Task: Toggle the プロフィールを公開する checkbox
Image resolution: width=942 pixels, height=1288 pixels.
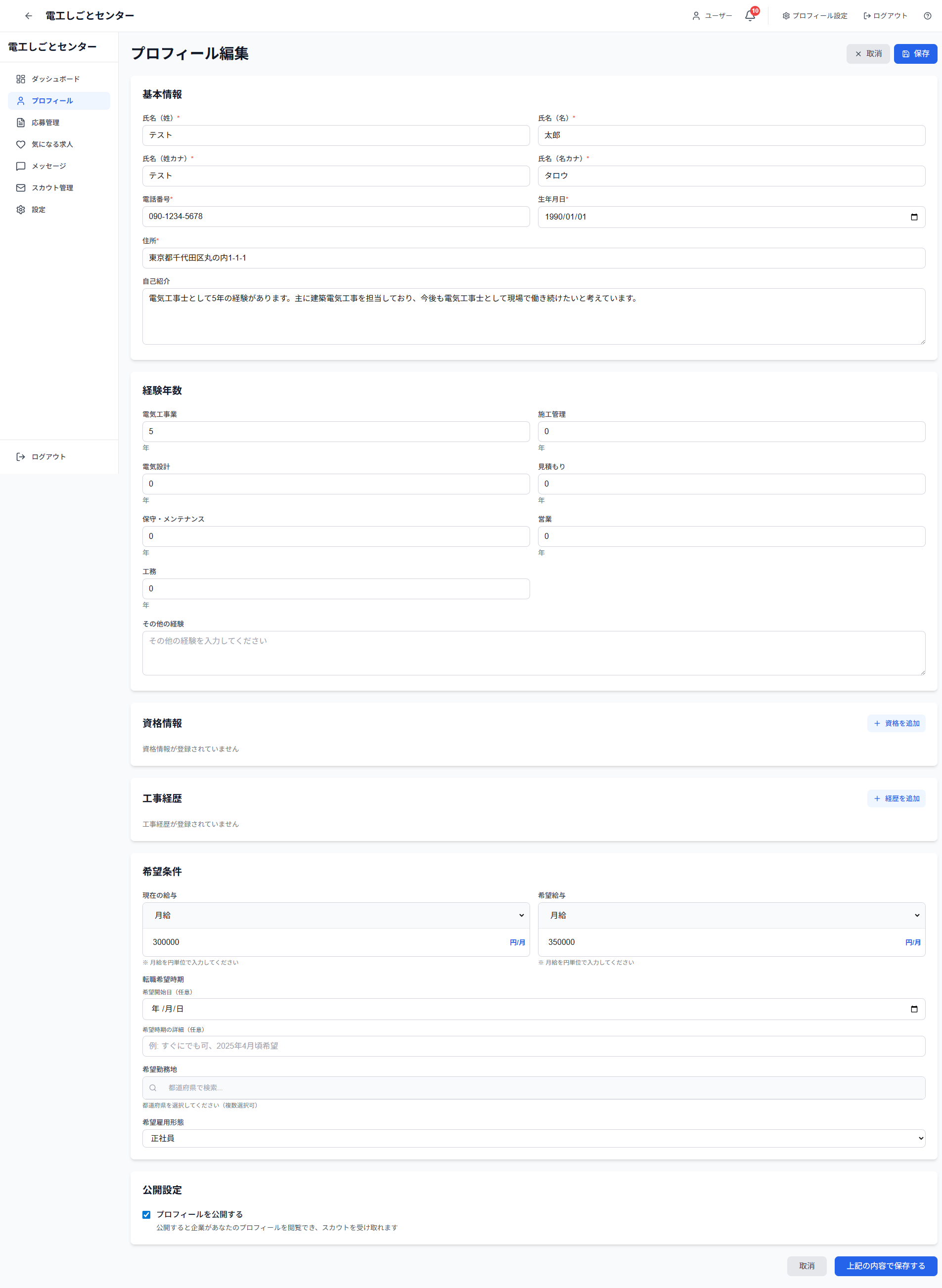Action: [x=146, y=1214]
